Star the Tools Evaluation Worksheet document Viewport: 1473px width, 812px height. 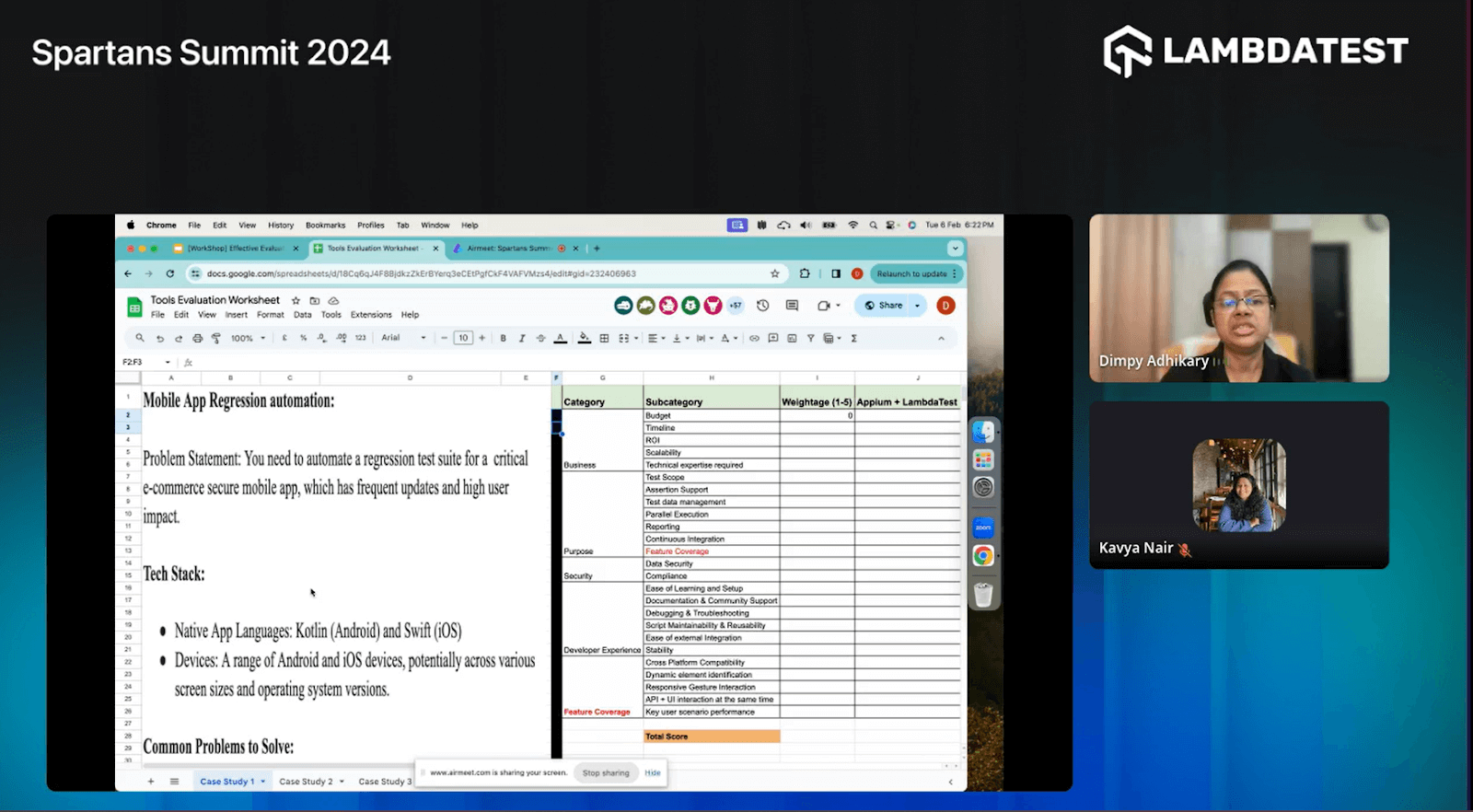[296, 300]
